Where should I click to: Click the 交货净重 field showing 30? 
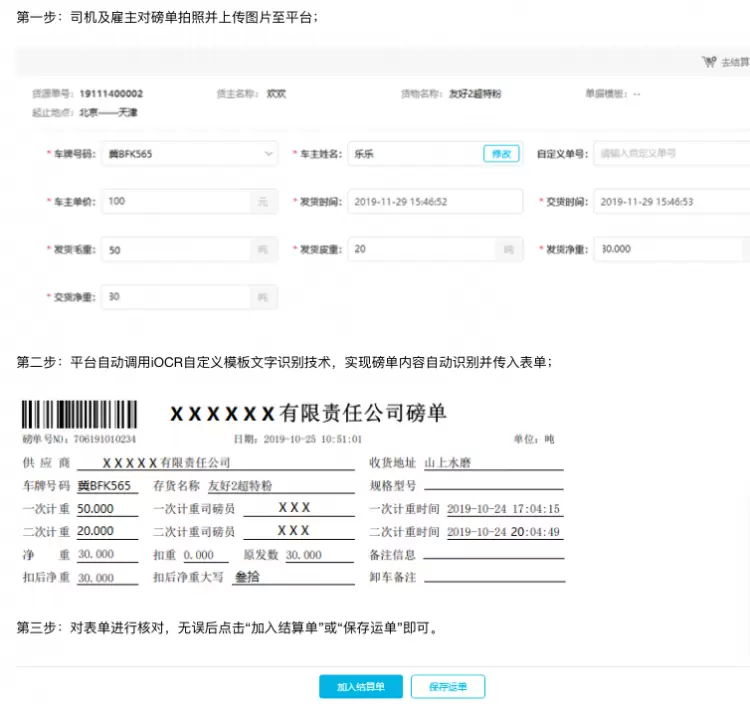(x=175, y=297)
